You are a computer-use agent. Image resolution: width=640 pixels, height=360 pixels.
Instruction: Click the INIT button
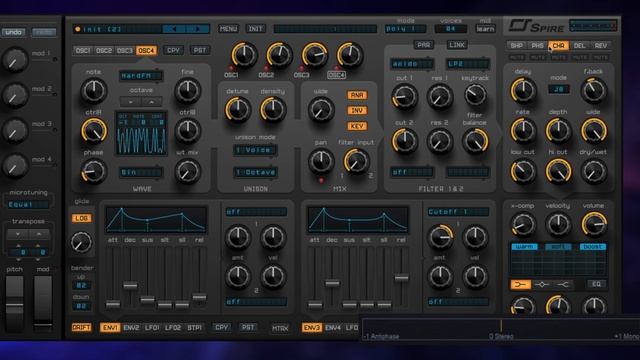tap(256, 29)
